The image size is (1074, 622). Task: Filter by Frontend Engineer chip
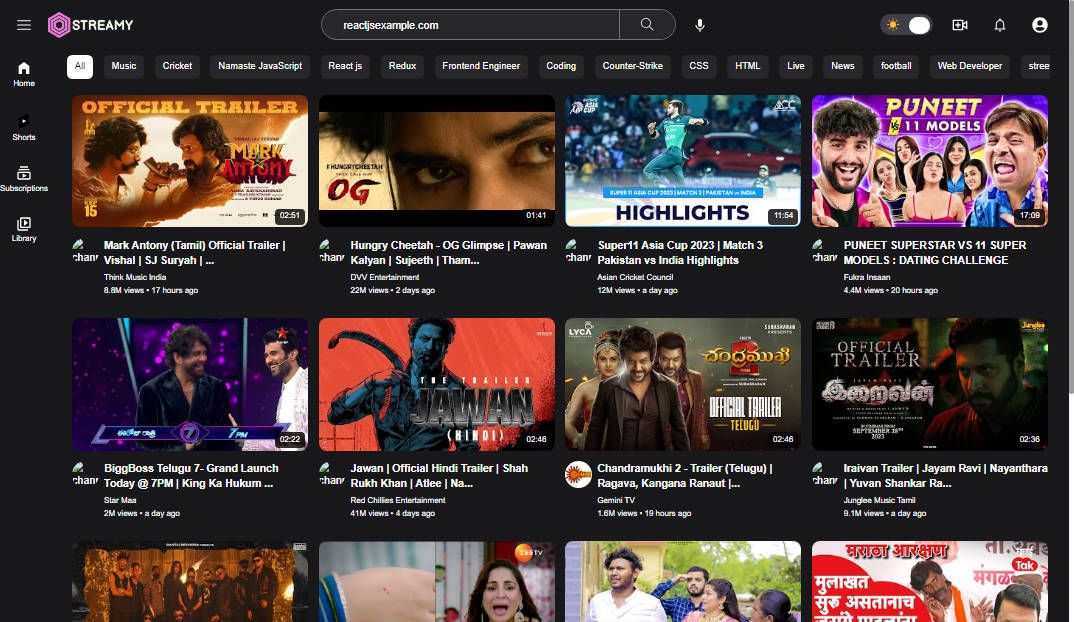tap(481, 66)
